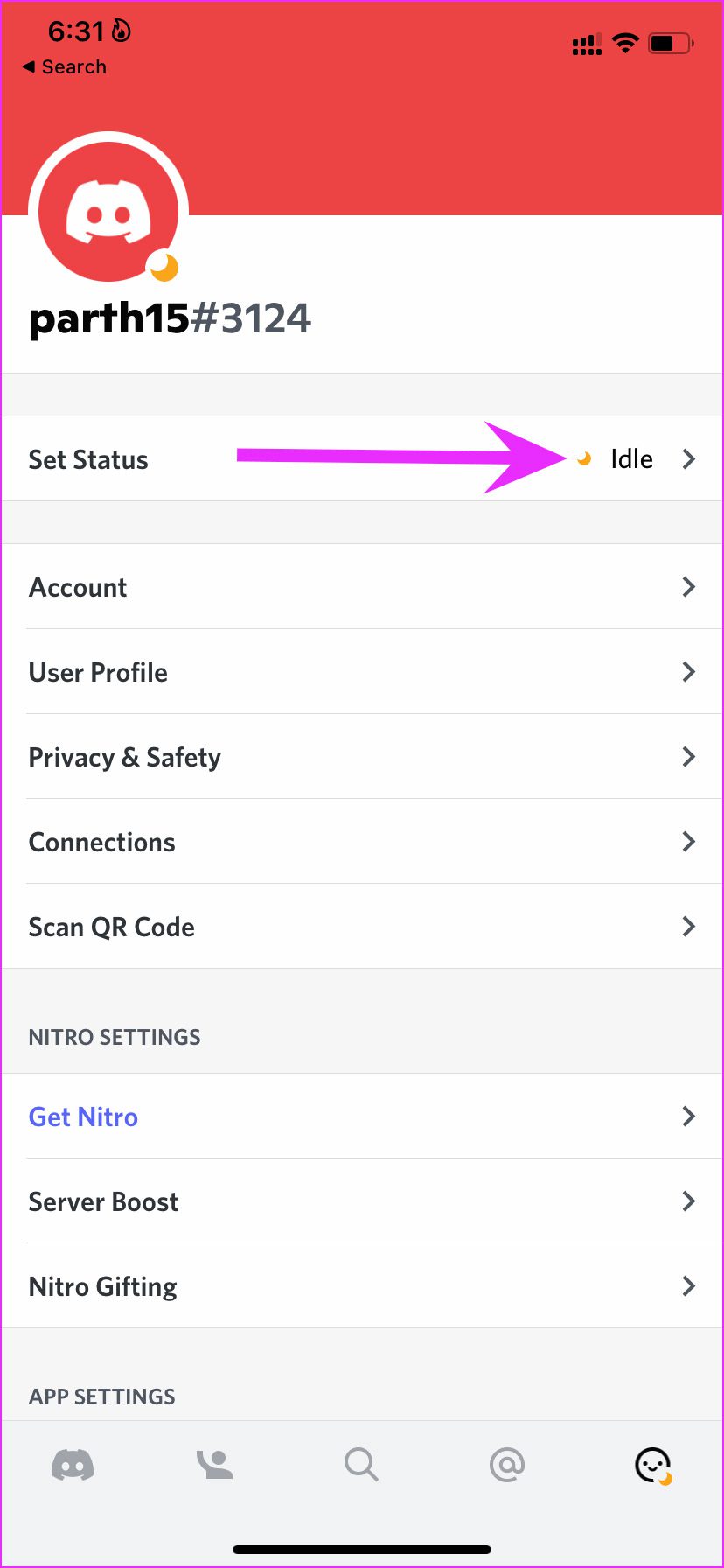Tap the Get Nitro link
Image resolution: width=724 pixels, height=1568 pixels.
(84, 1116)
